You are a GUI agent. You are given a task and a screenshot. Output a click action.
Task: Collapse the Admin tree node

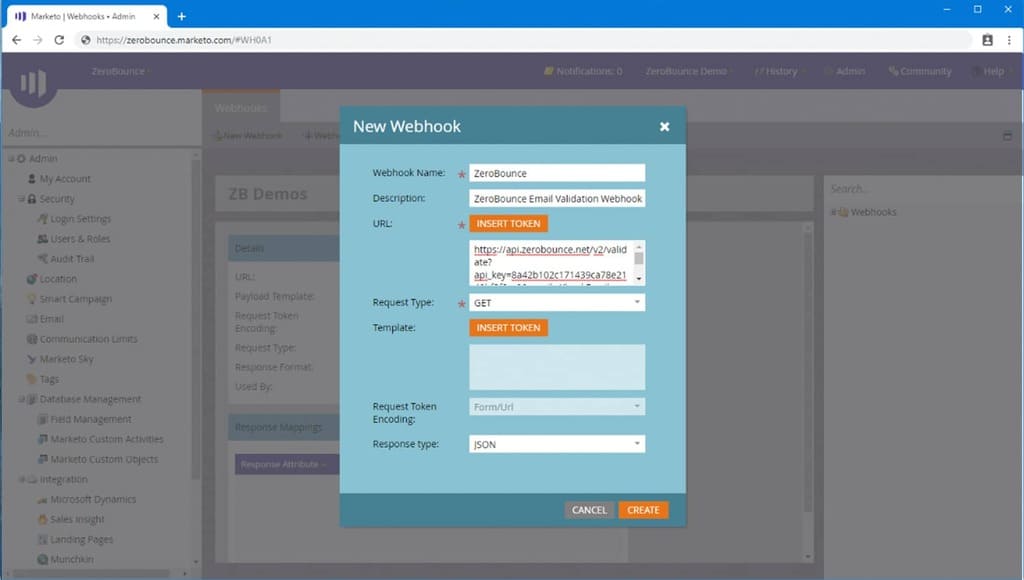point(11,159)
